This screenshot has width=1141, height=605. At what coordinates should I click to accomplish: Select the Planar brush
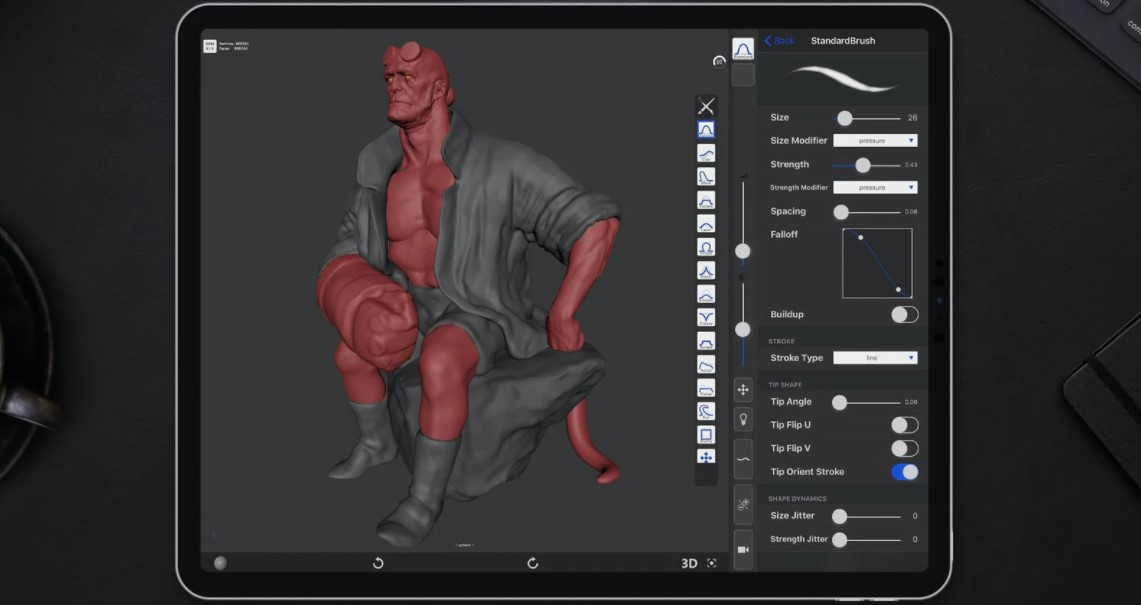[706, 388]
